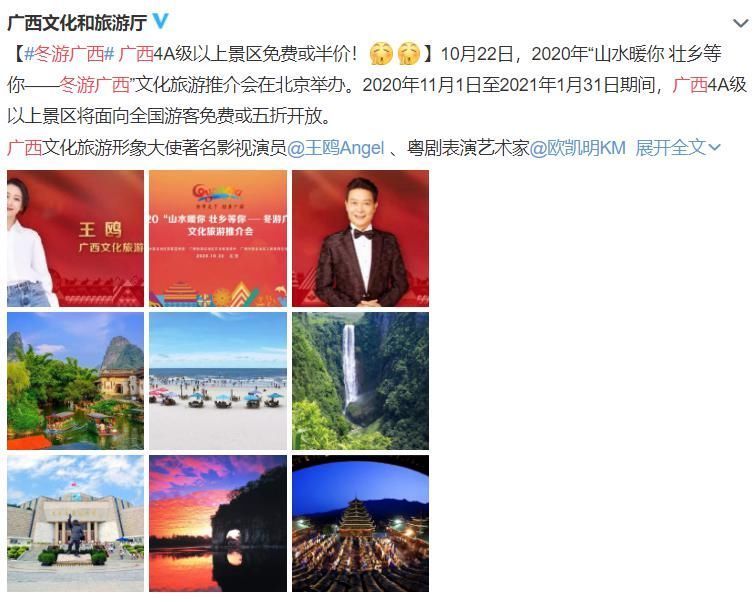Click the blue verified V badge
The height and width of the screenshot is (602, 756).
[161, 21]
